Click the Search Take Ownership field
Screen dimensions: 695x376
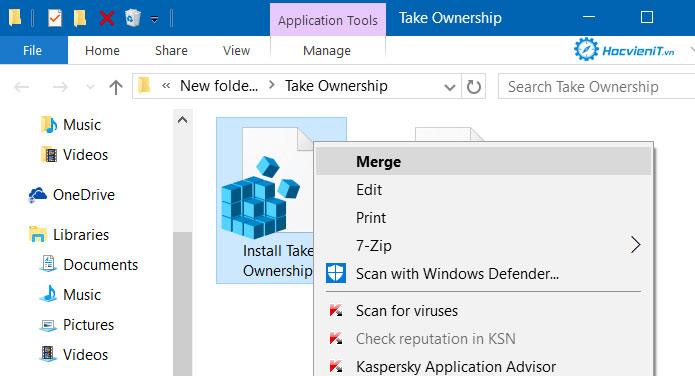pos(596,86)
